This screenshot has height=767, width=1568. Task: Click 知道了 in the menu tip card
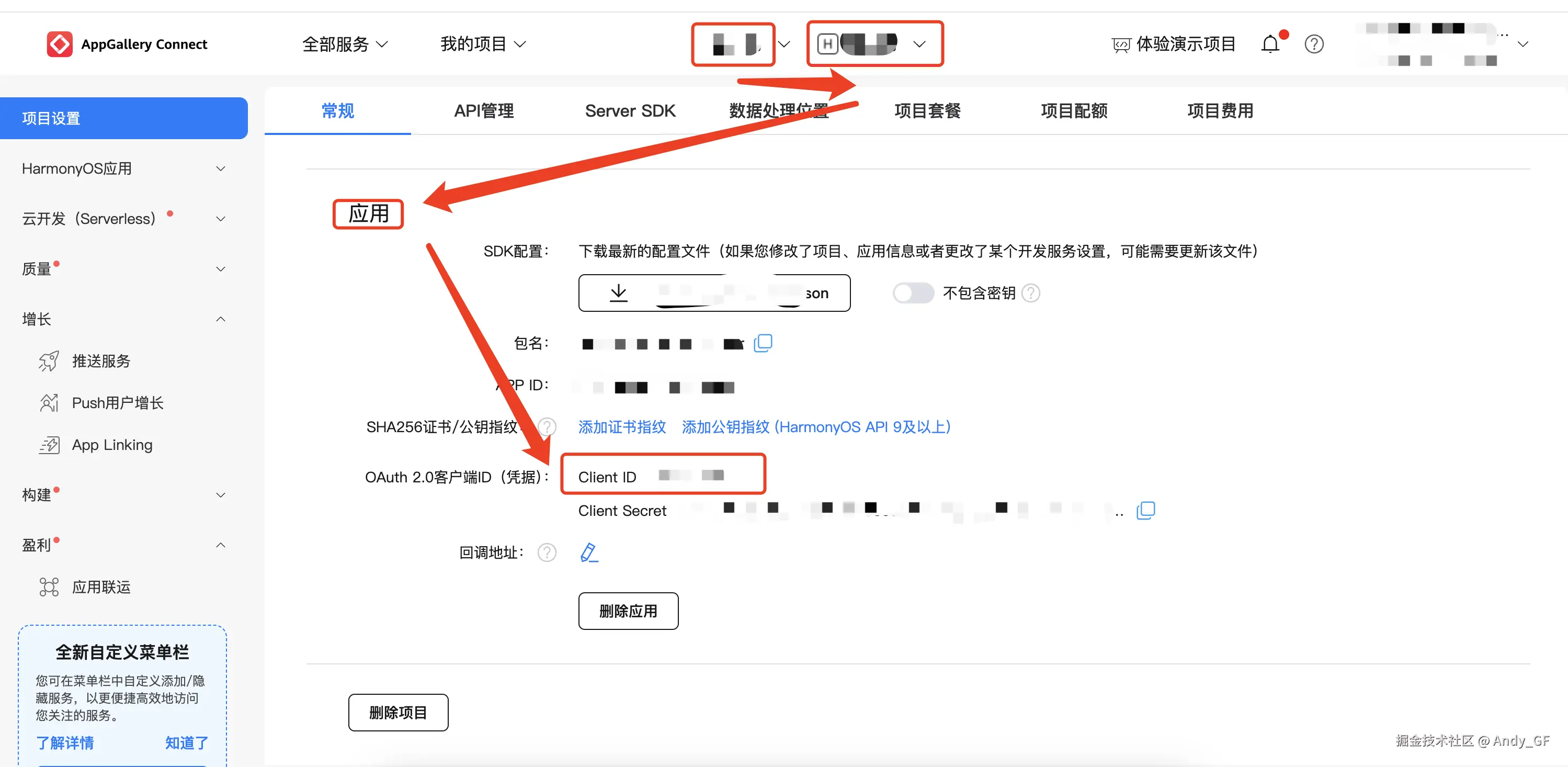point(186,742)
